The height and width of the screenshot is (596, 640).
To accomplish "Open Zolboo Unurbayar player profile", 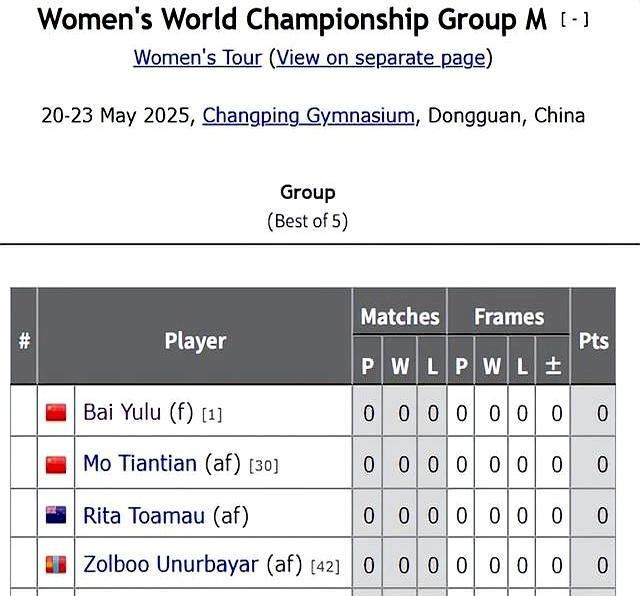I will 171,565.
